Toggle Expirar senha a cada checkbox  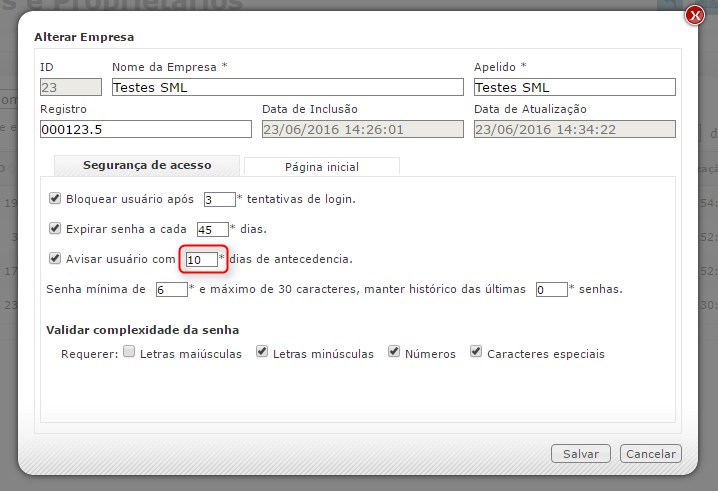pyautogui.click(x=55, y=229)
